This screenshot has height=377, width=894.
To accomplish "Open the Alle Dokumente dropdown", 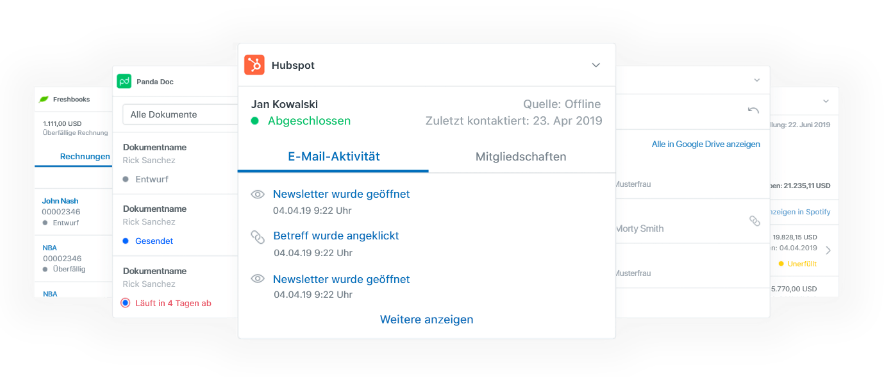I will click(180, 115).
